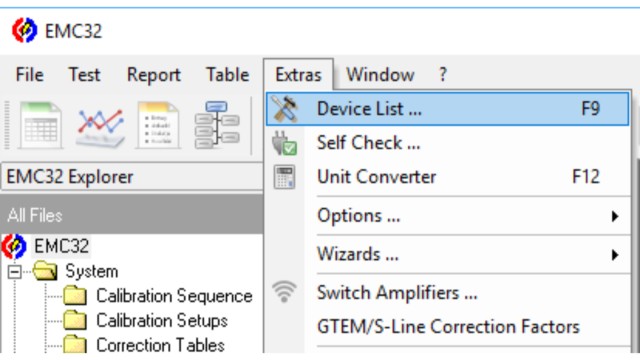Select the Calibration Sequence folder
The width and height of the screenshot is (640, 360).
[x=158, y=296]
